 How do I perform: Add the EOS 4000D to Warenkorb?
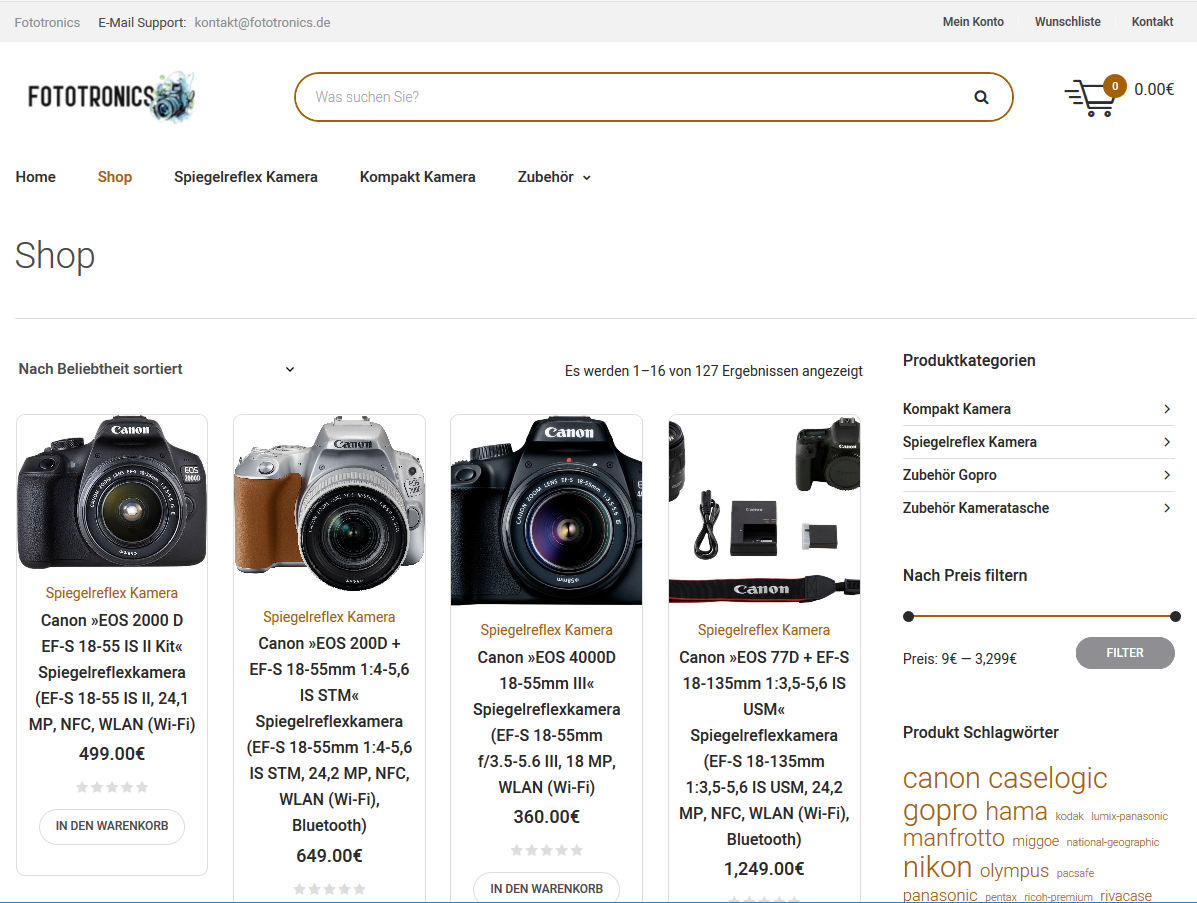pos(547,888)
